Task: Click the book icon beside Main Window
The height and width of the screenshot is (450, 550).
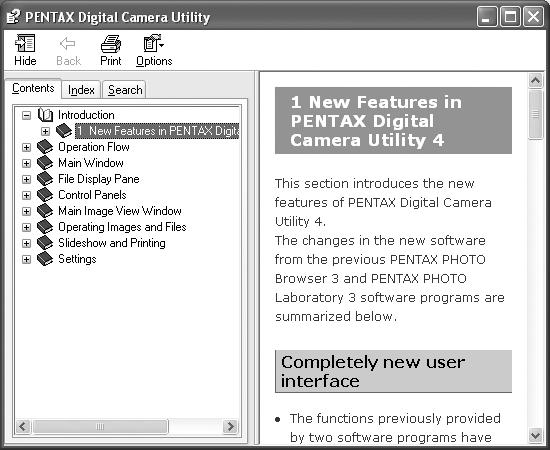Action: click(x=45, y=163)
